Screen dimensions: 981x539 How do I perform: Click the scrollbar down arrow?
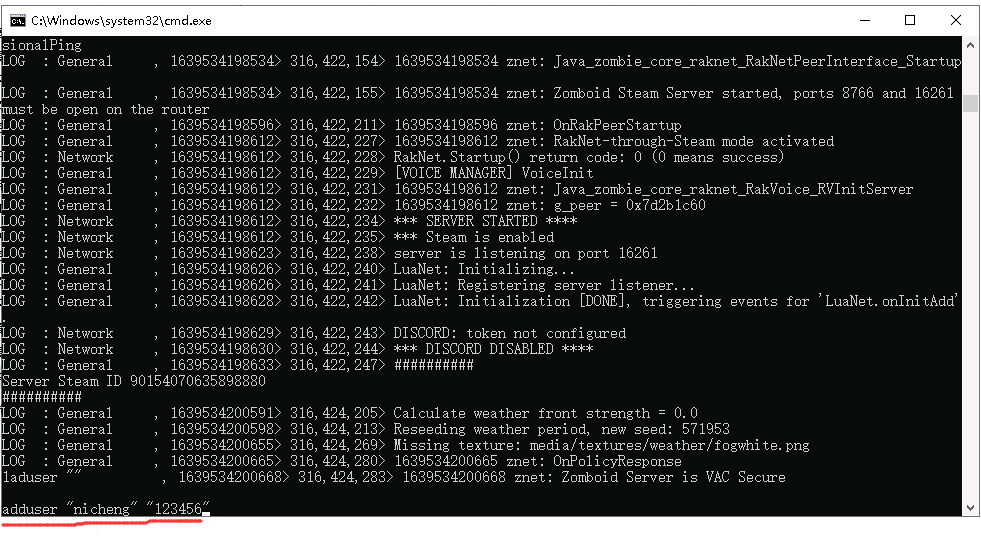[970, 508]
